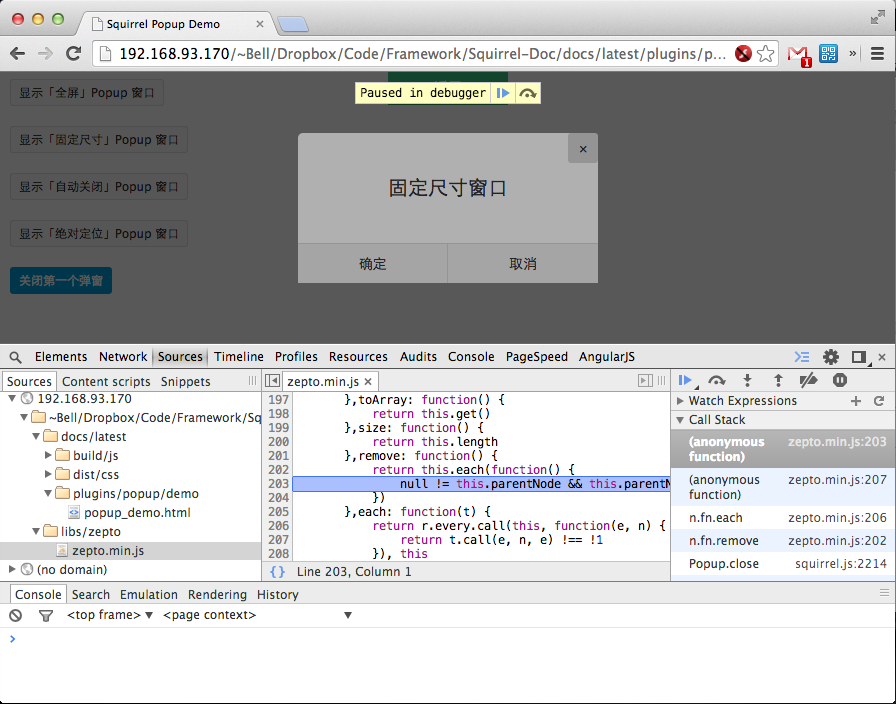Step into next function call

coord(747,380)
